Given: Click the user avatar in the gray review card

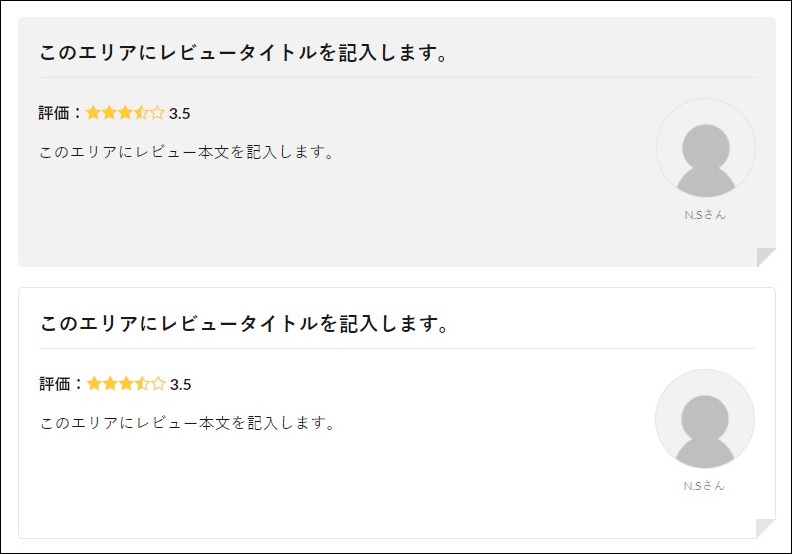Looking at the screenshot, I should point(705,148).
